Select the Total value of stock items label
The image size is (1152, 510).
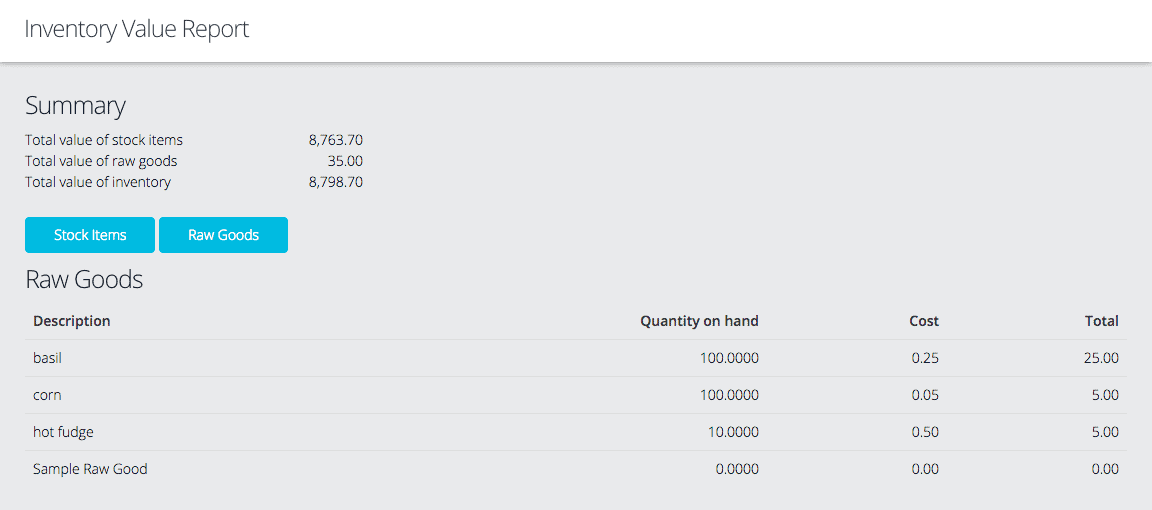104,140
